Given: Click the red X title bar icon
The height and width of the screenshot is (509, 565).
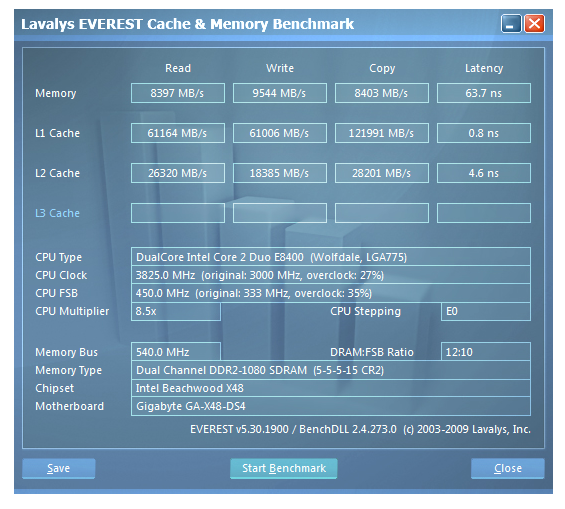Looking at the screenshot, I should point(534,24).
